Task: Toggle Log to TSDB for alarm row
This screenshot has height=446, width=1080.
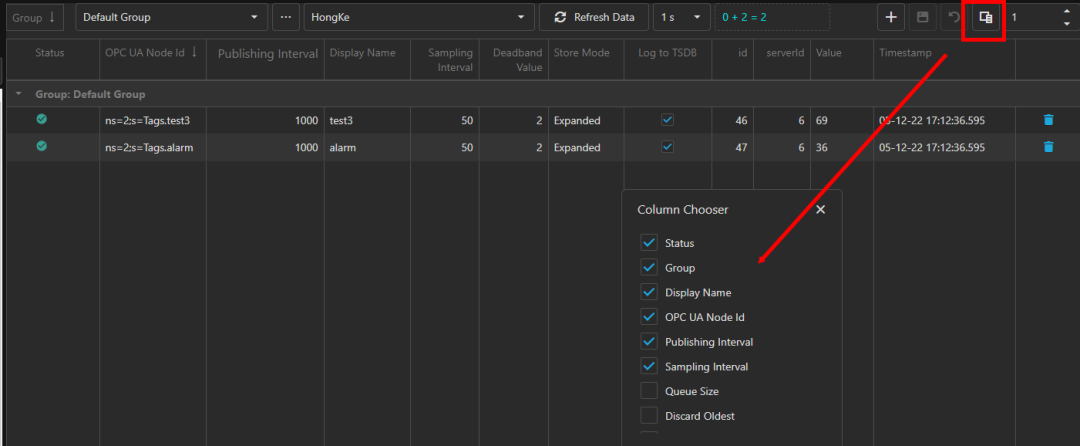Action: point(667,147)
